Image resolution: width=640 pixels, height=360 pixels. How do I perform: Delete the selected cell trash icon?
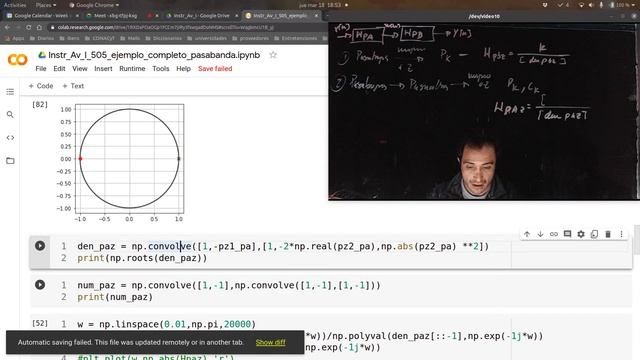coord(608,234)
